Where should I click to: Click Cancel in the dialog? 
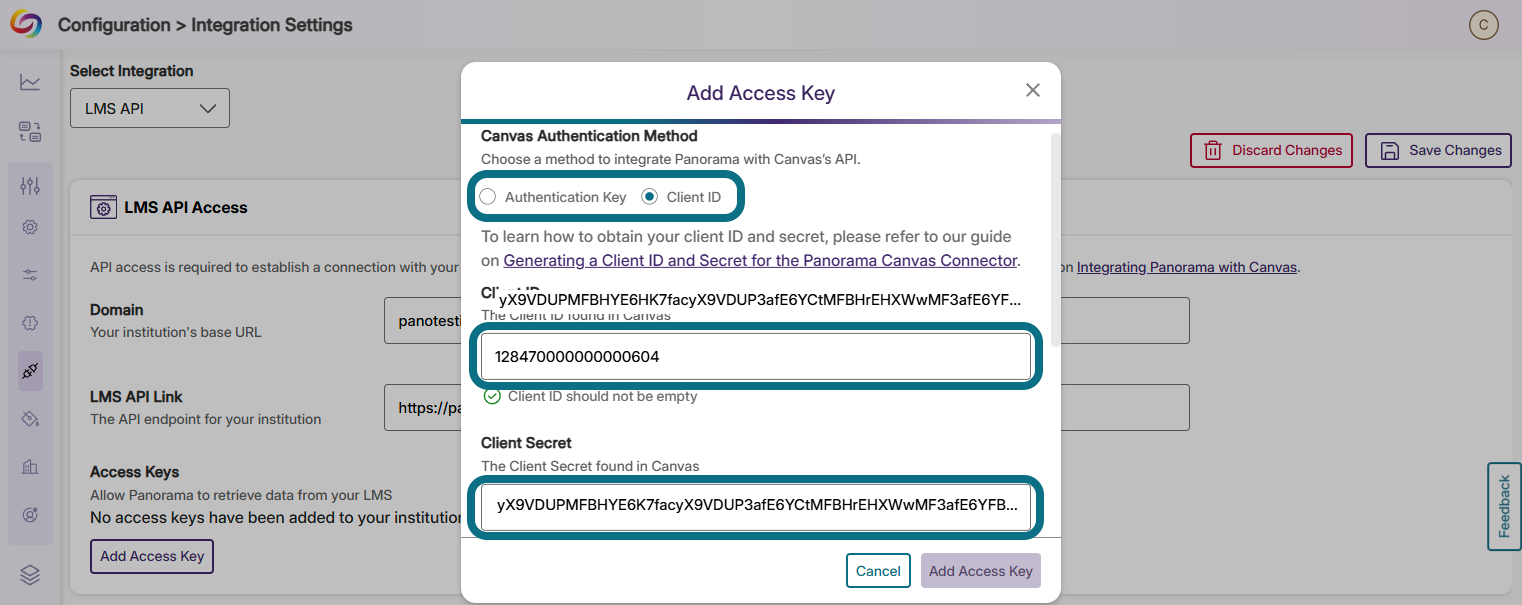click(x=878, y=571)
